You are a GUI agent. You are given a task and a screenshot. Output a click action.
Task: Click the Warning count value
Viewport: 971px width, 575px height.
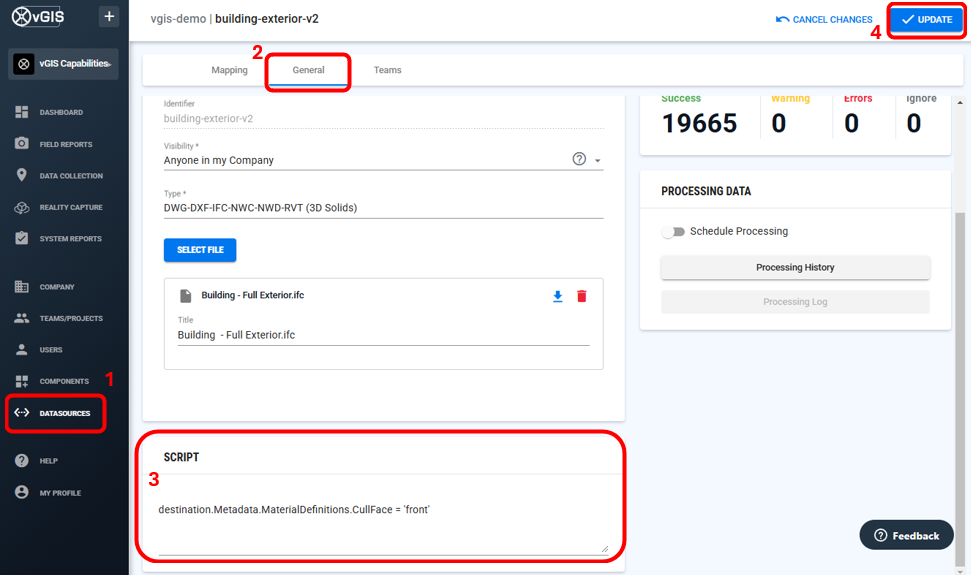click(778, 123)
